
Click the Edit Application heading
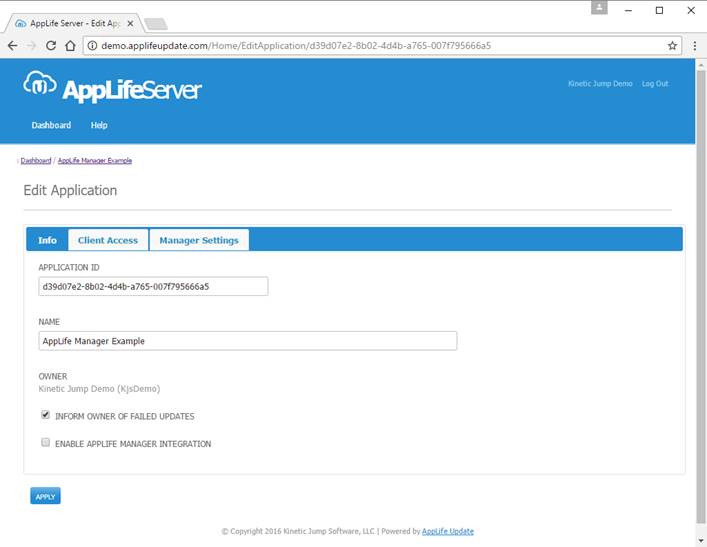[x=70, y=190]
